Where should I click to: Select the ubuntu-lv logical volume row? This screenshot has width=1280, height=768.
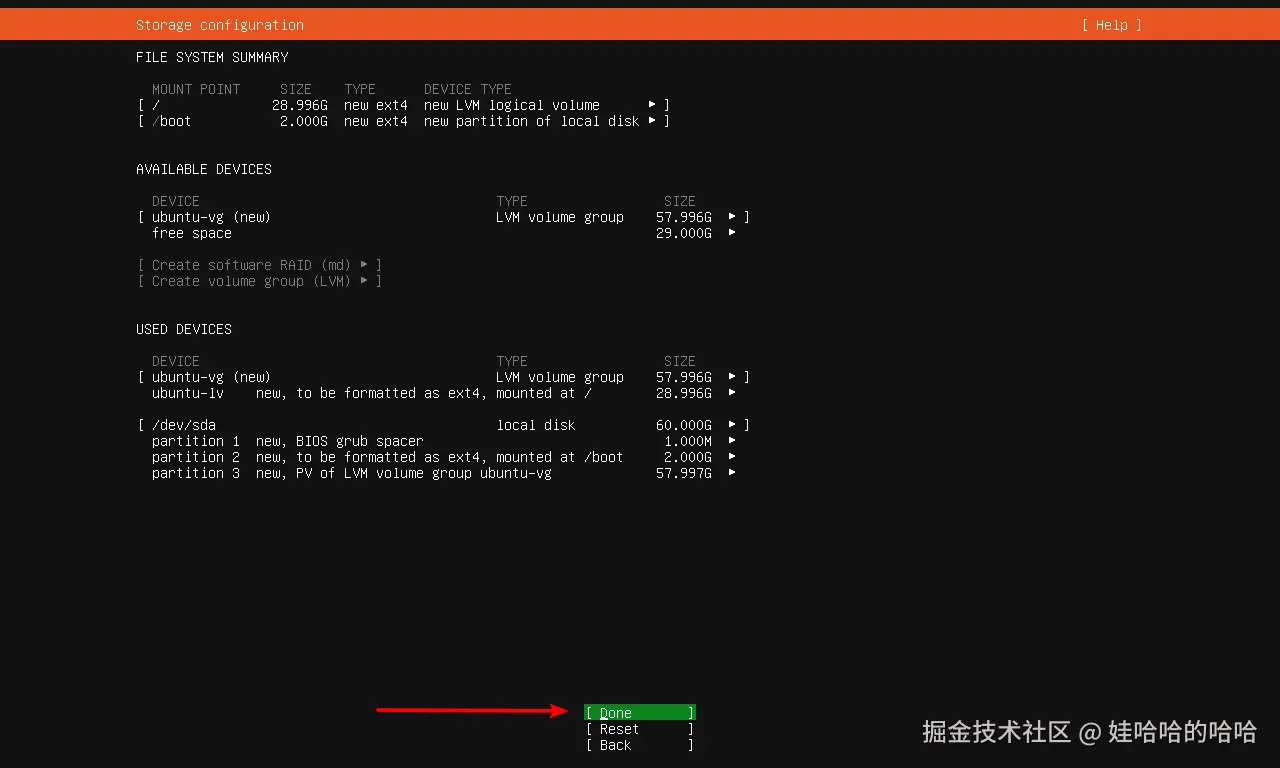tap(444, 393)
